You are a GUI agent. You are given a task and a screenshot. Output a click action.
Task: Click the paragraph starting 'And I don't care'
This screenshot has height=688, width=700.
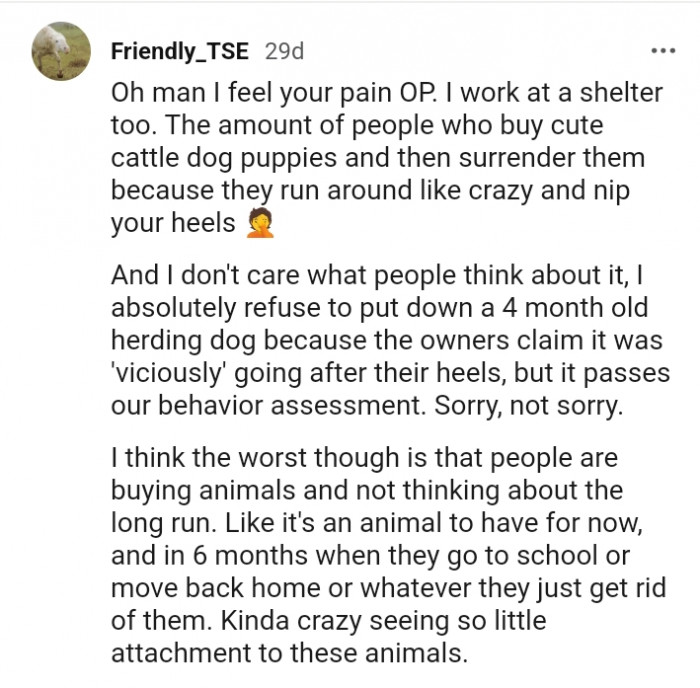[385, 338]
